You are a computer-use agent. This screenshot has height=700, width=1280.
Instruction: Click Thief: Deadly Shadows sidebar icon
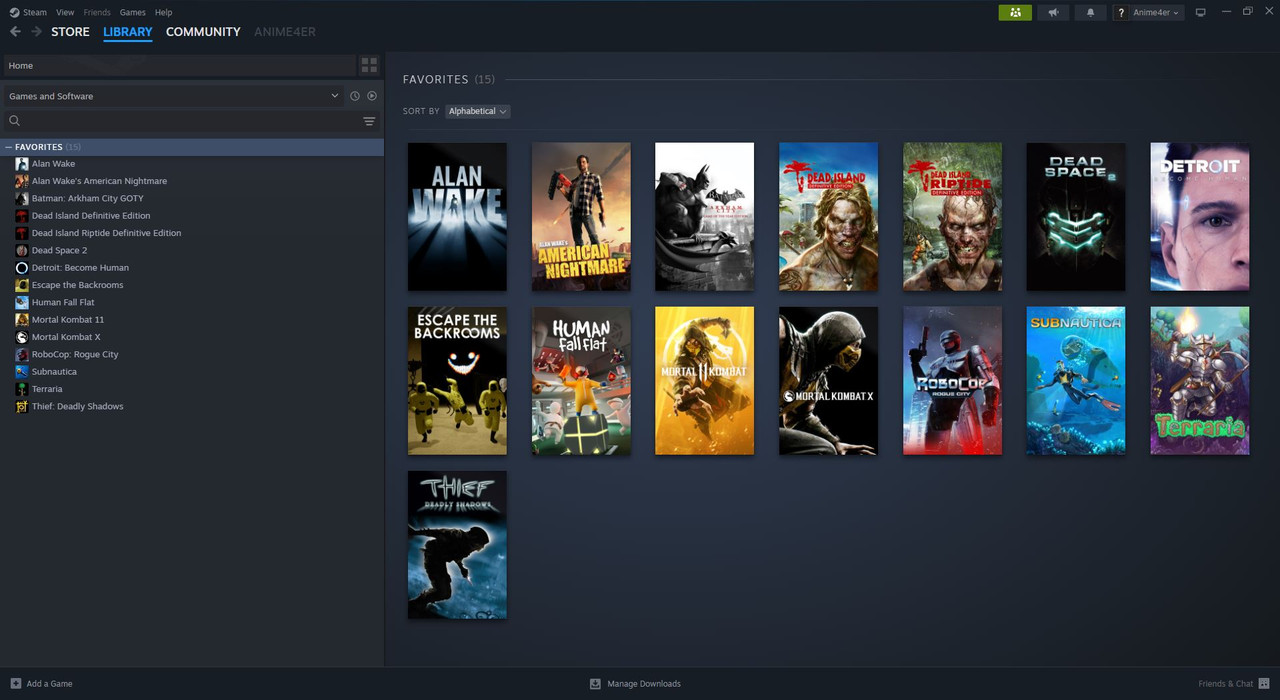point(22,407)
